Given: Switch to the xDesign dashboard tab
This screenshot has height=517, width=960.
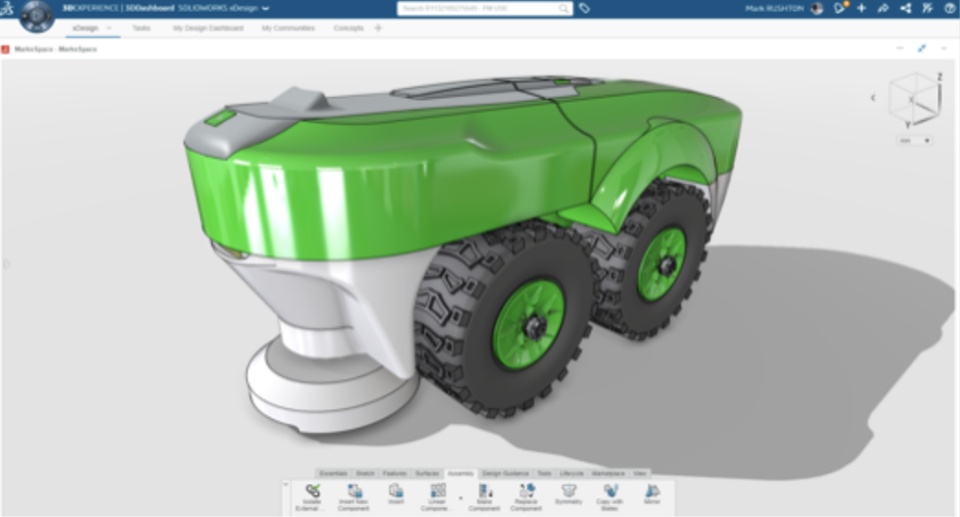Looking at the screenshot, I should coord(85,28).
